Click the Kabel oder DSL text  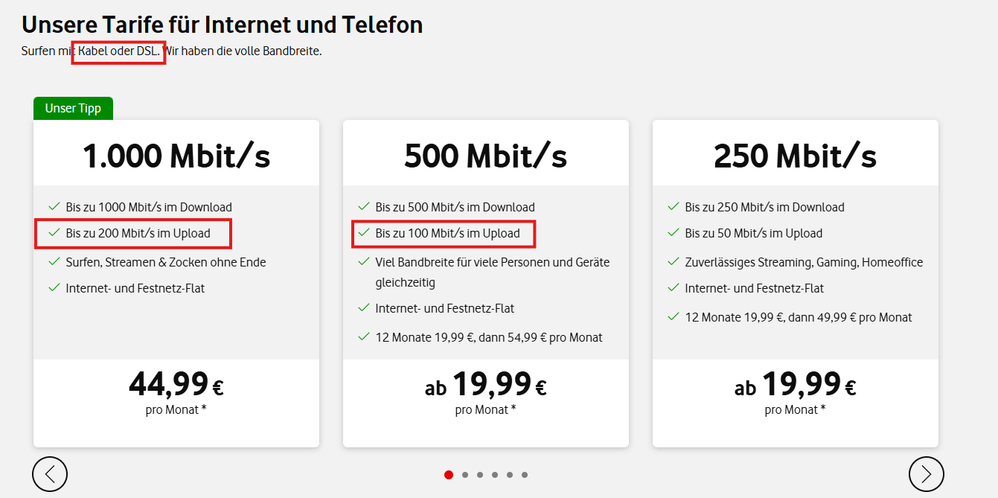click(x=118, y=50)
